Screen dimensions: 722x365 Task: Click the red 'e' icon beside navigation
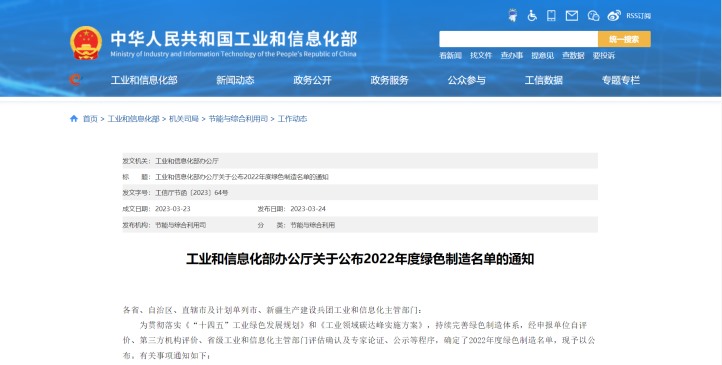click(x=75, y=80)
